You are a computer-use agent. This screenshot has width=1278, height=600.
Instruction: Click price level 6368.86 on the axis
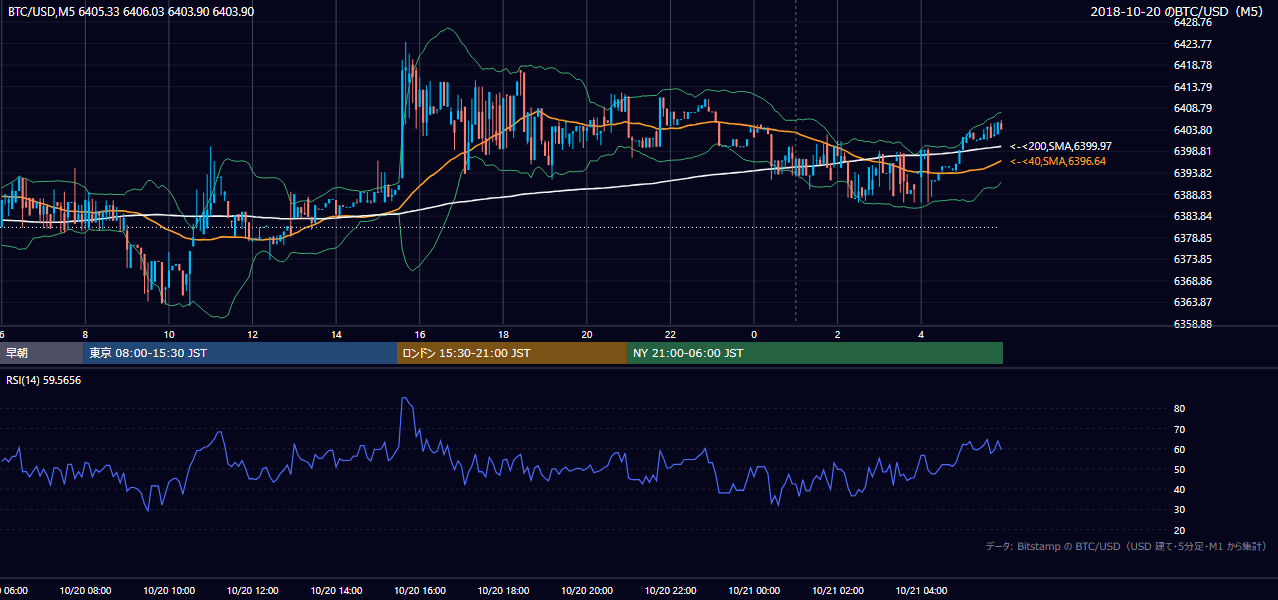(1193, 281)
